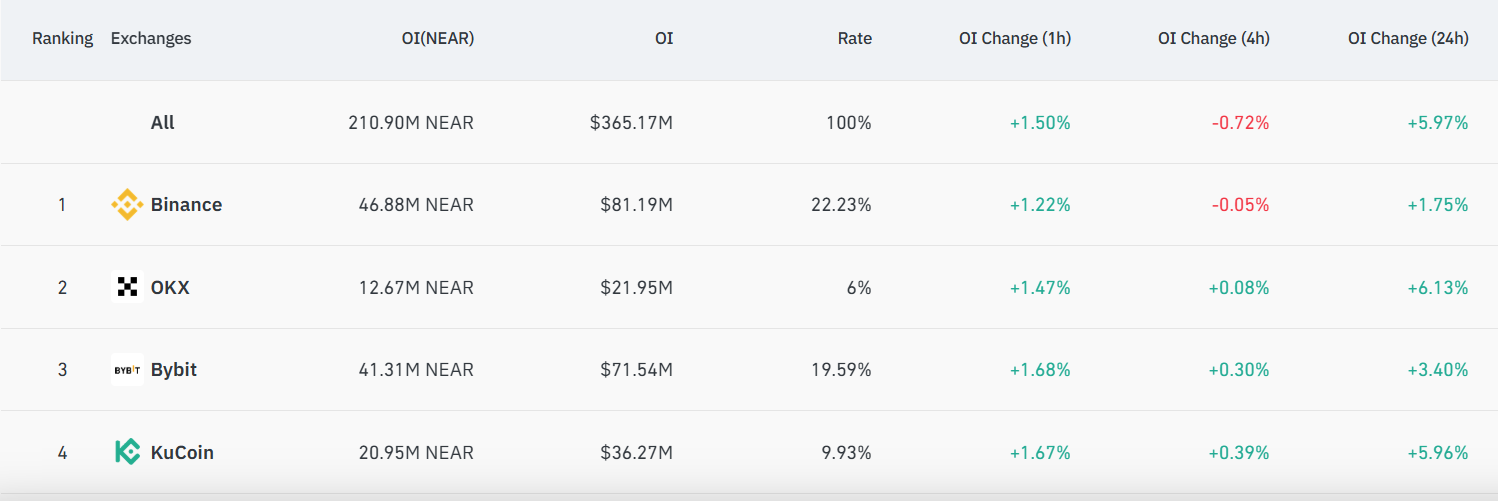Click the 9.93% rate cell
The width and height of the screenshot is (1498, 501).
[x=847, y=452]
